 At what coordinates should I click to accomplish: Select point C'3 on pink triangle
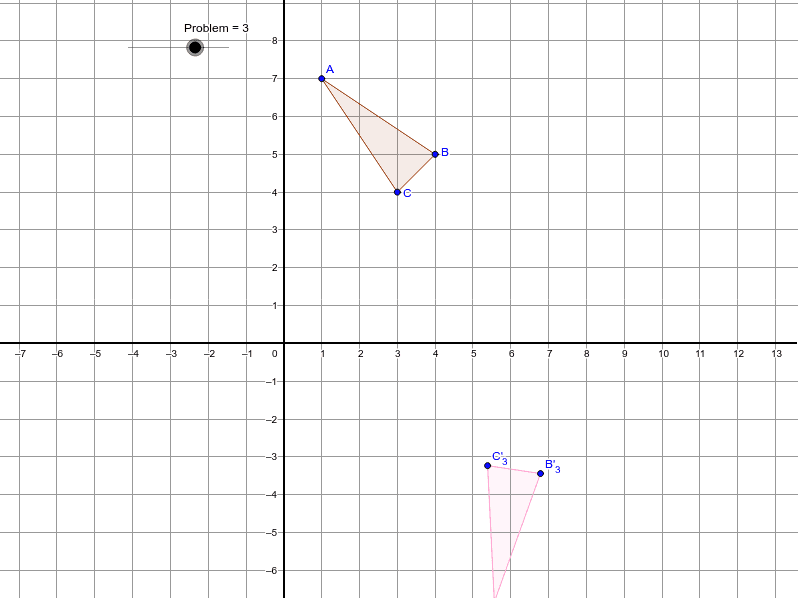point(488,465)
